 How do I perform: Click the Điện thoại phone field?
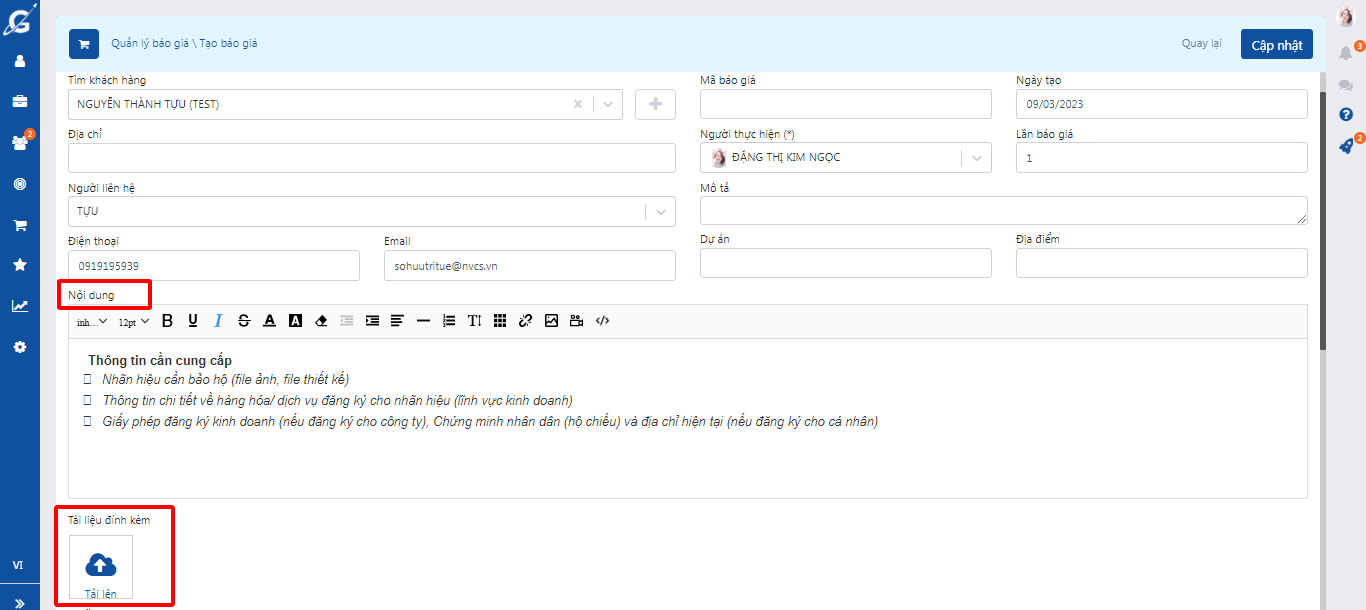(x=214, y=265)
